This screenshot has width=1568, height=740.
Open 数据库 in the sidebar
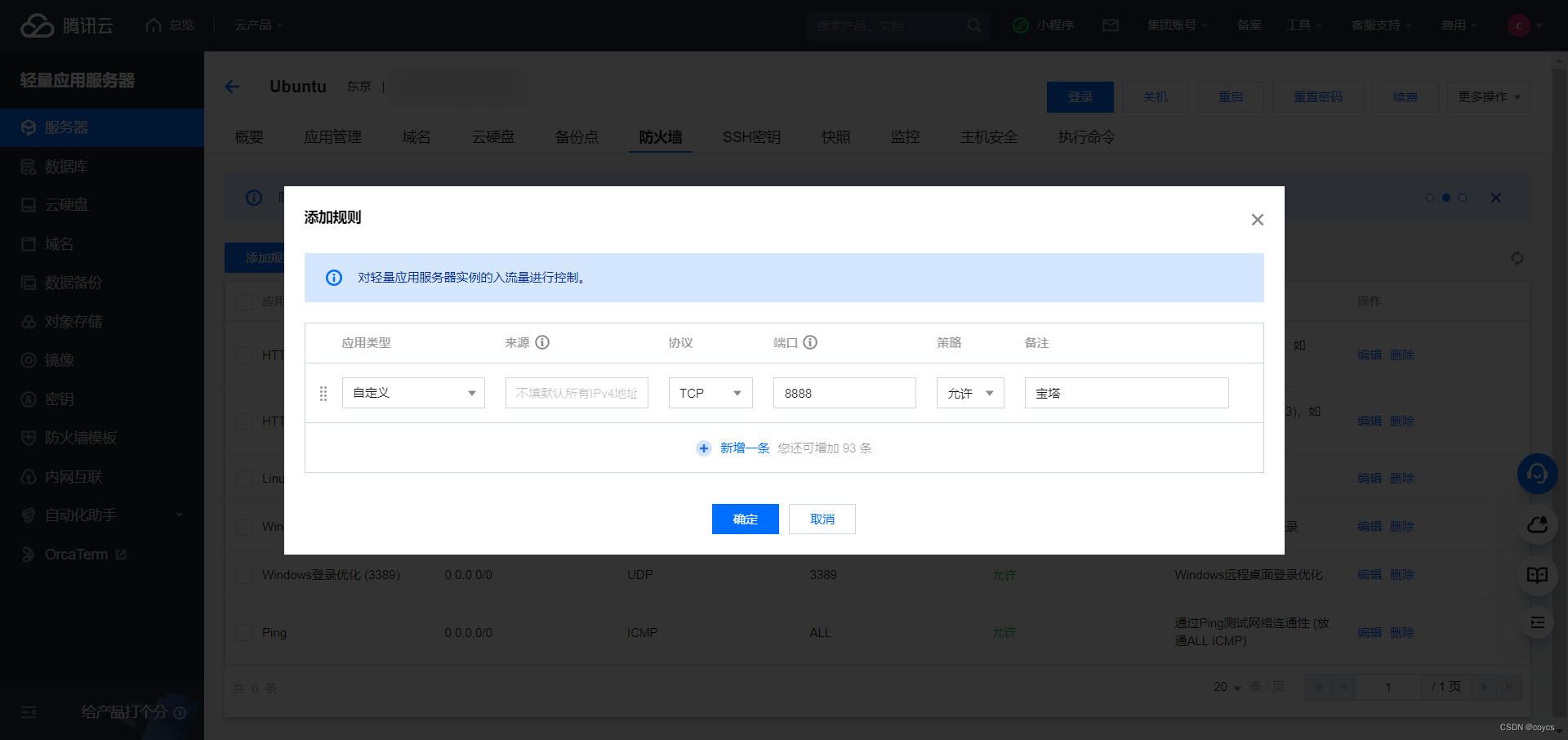tap(102, 167)
